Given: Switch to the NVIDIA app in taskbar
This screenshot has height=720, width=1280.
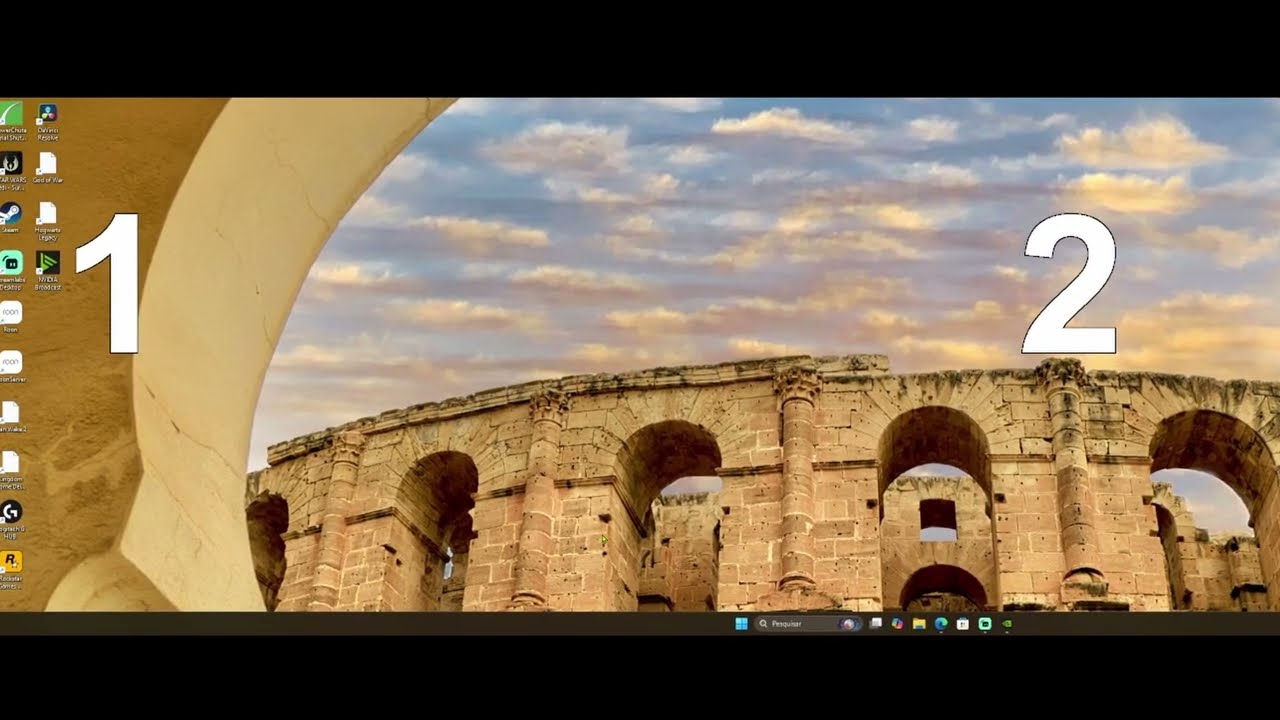Looking at the screenshot, I should click(1007, 624).
